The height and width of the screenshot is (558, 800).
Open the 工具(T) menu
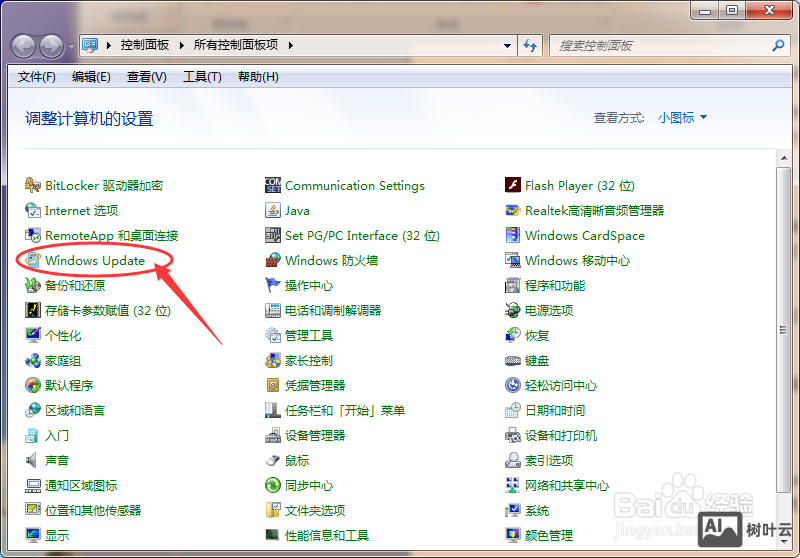203,77
